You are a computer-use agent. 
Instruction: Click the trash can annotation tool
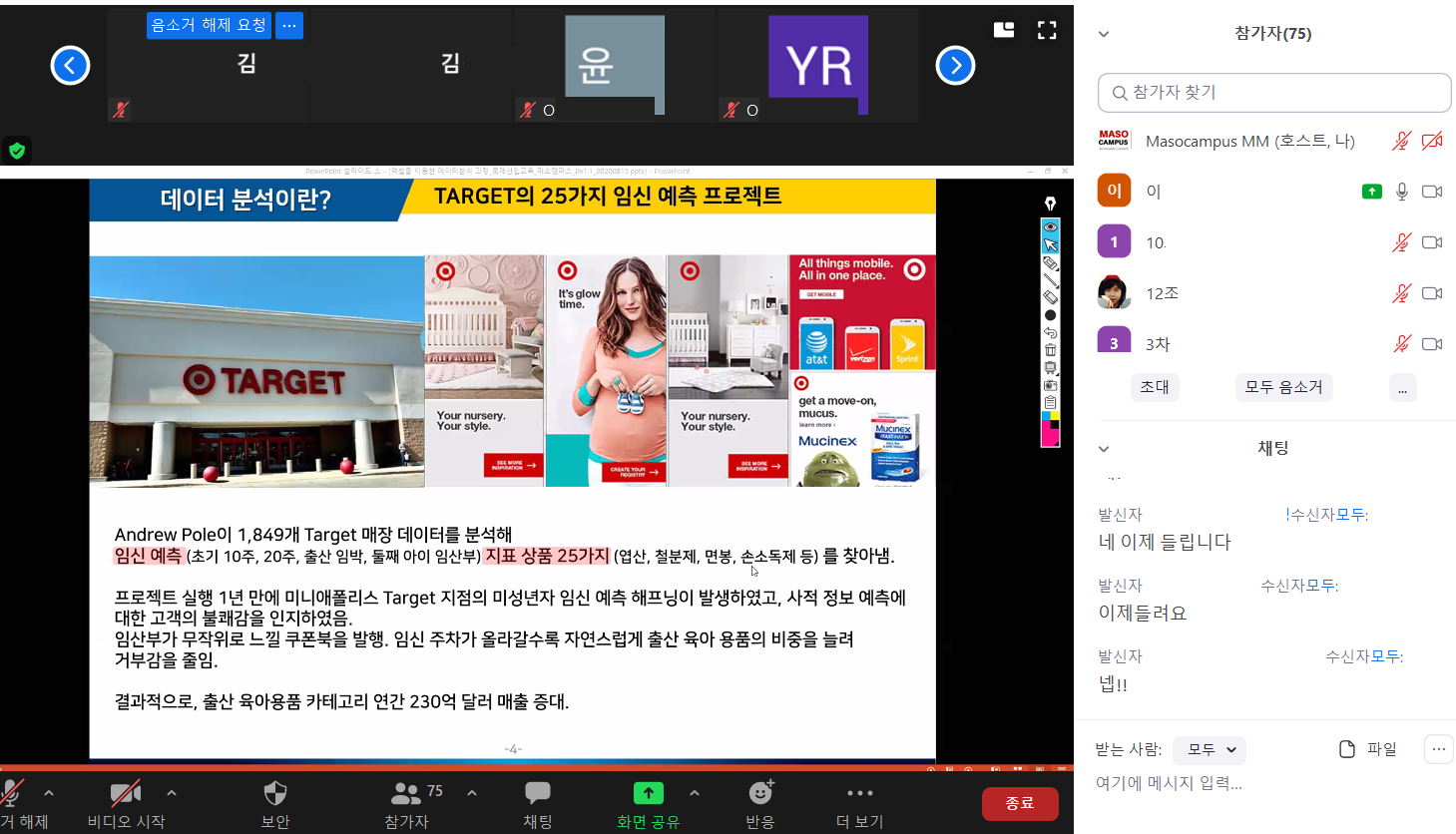1050,350
